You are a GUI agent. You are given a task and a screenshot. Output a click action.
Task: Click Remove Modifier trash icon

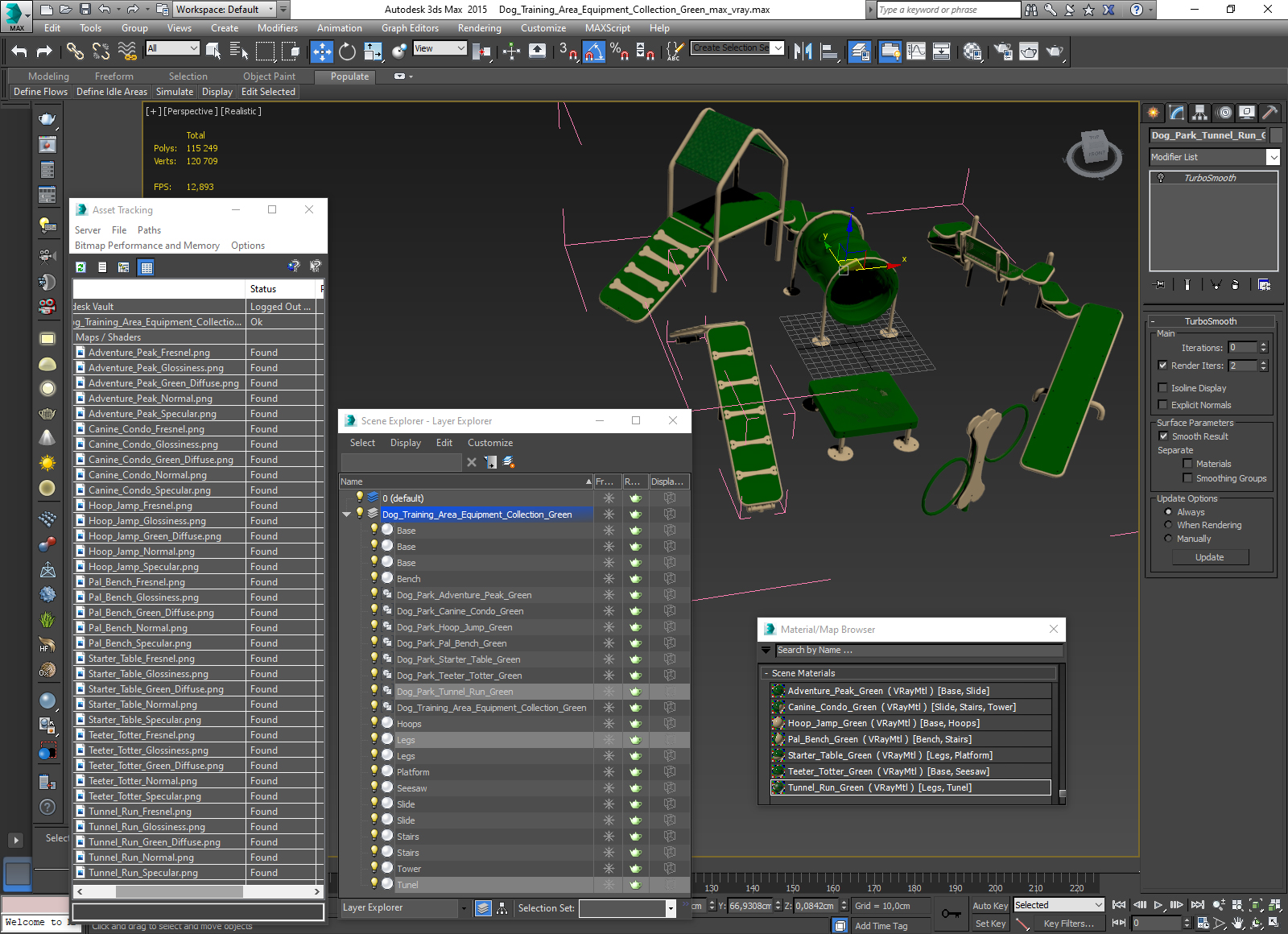tap(1235, 284)
